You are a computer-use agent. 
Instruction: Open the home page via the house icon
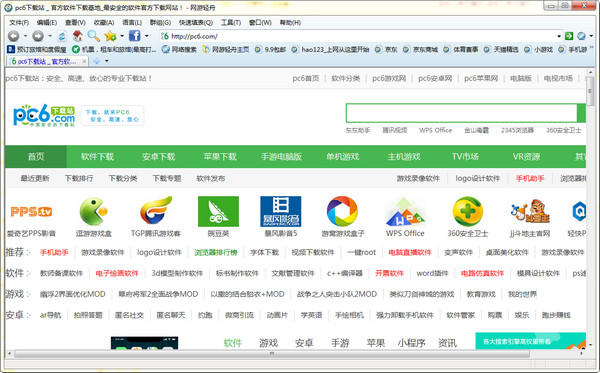(x=78, y=36)
